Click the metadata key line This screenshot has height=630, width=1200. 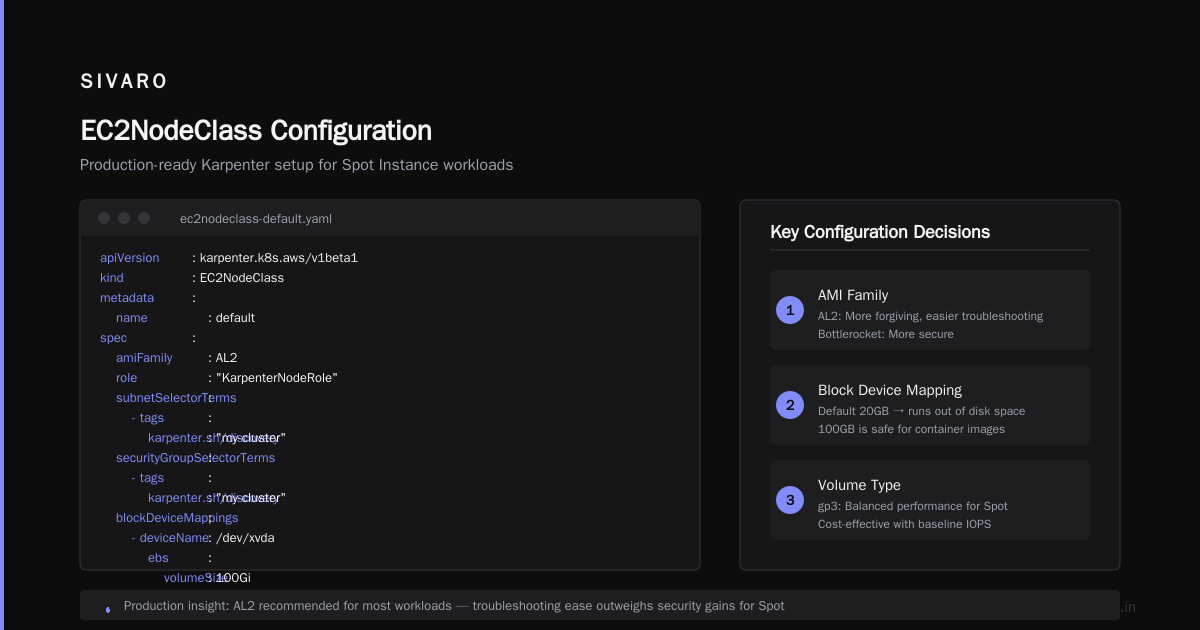127,298
